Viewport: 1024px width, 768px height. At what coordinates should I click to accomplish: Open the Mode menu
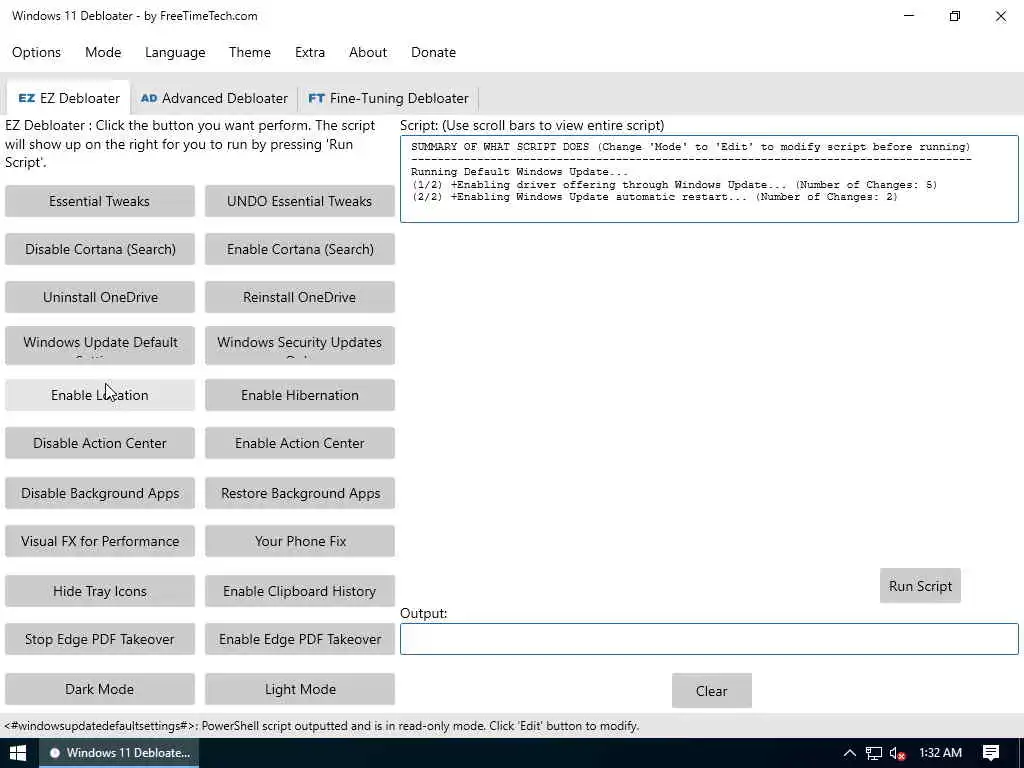click(103, 52)
